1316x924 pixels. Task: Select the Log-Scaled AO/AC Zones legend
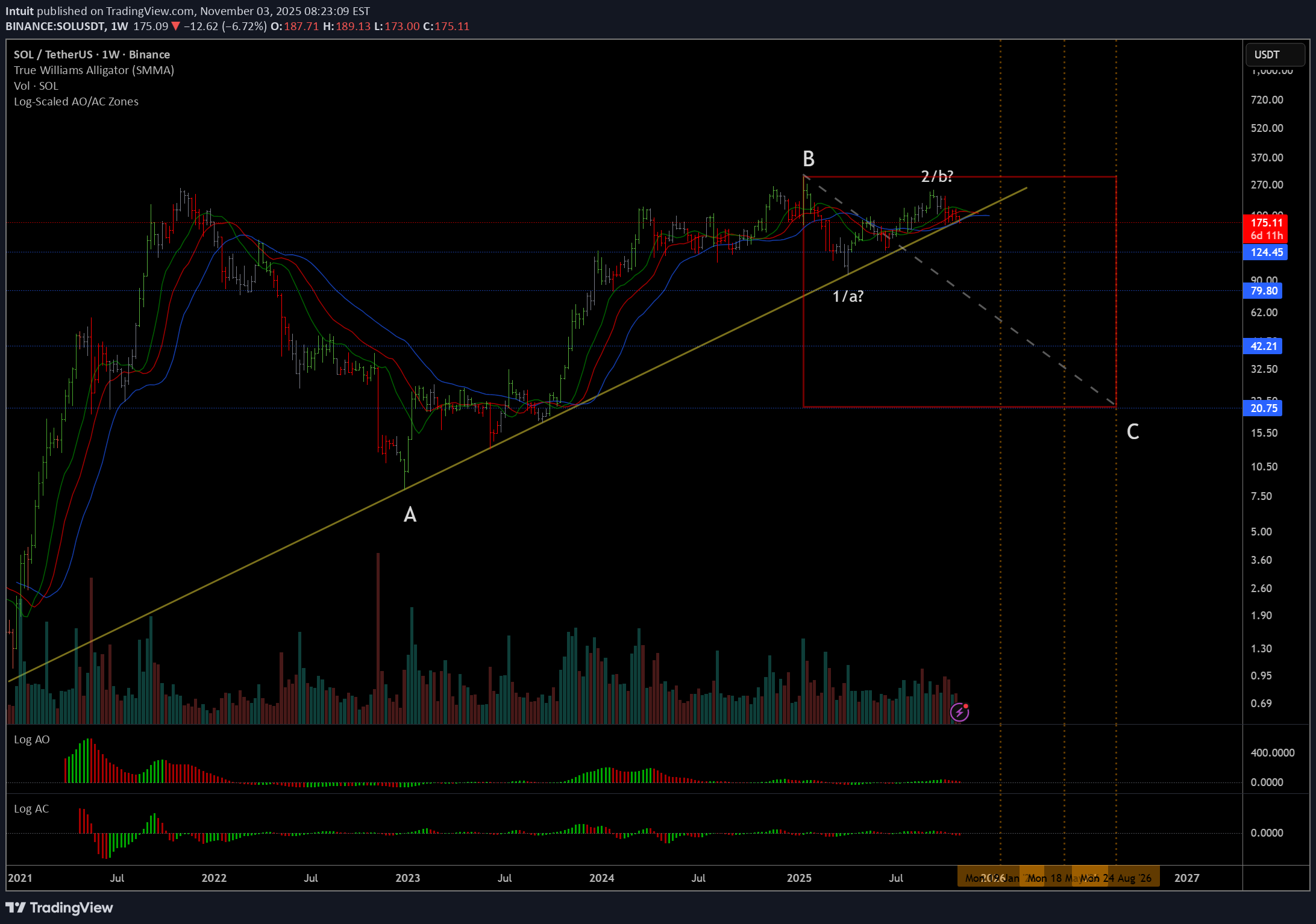tap(76, 102)
